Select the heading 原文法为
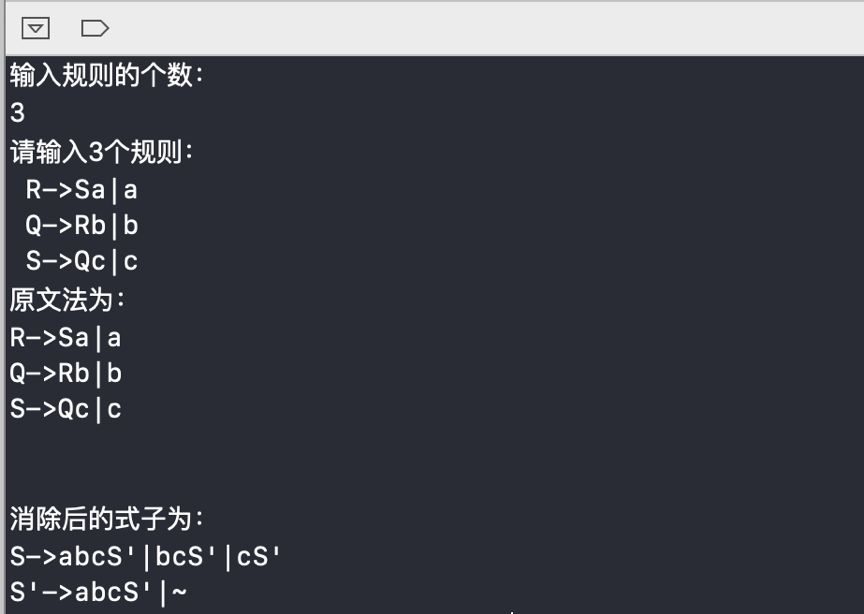Image resolution: width=864 pixels, height=614 pixels. (x=67, y=300)
